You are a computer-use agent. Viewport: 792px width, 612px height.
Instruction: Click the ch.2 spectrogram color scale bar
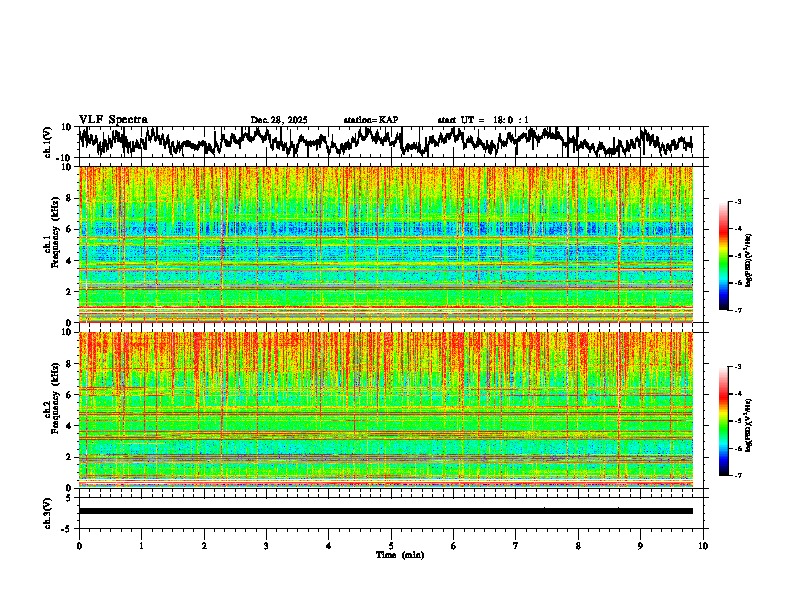[723, 421]
